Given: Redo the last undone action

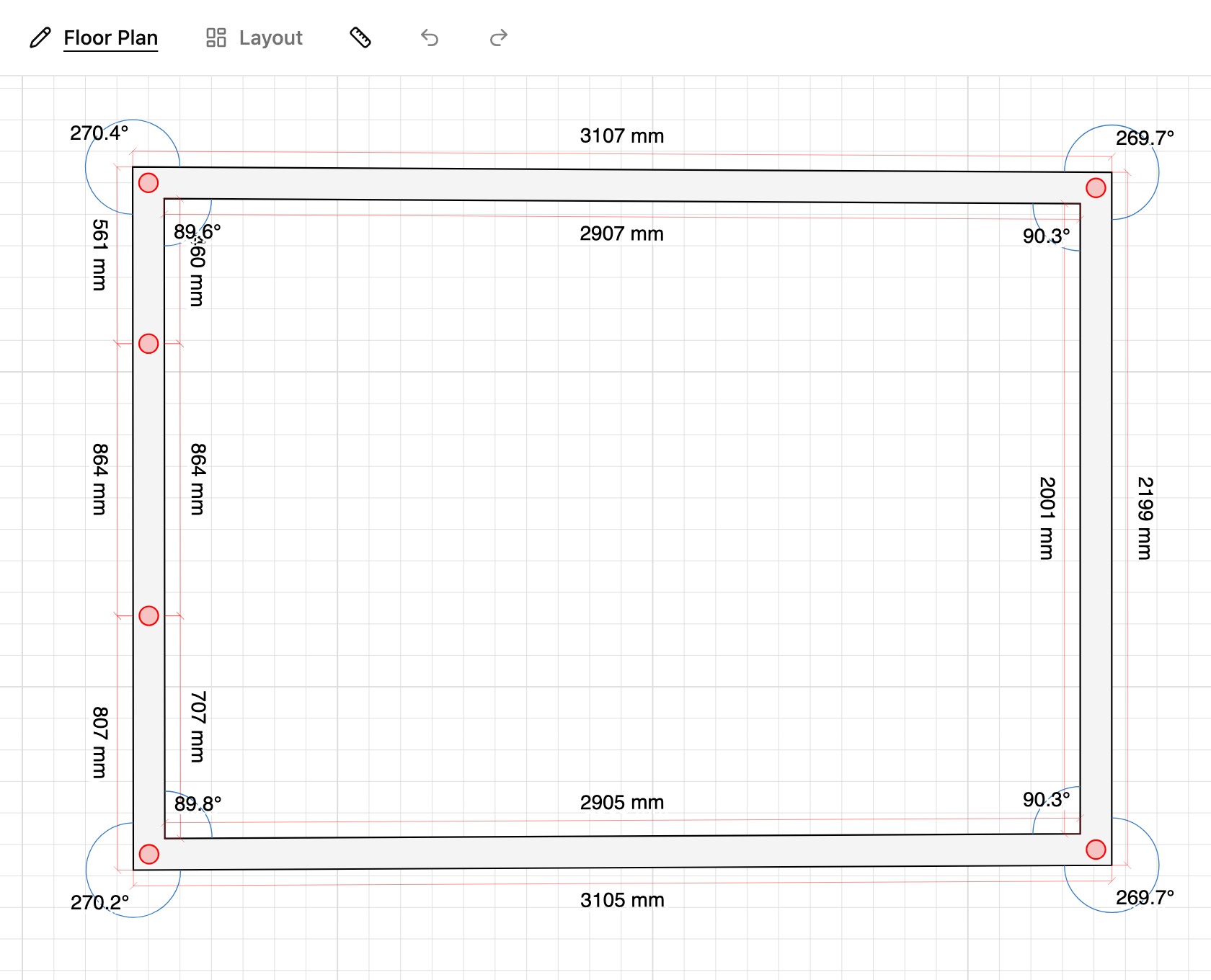Looking at the screenshot, I should click(x=499, y=37).
